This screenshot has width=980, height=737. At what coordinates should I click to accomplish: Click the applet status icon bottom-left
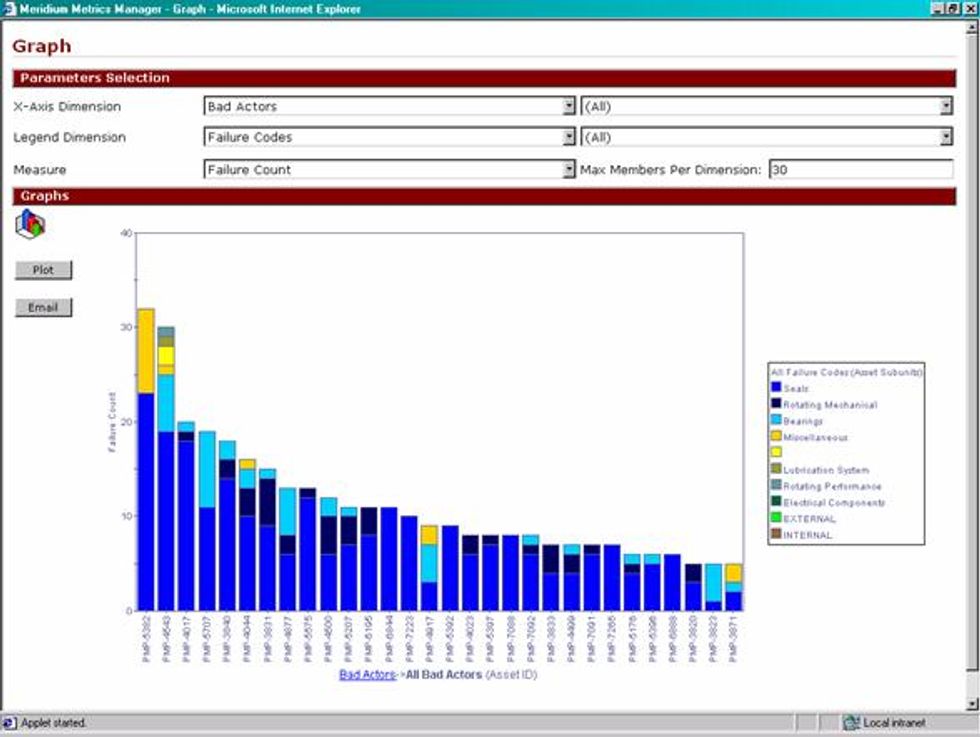click(x=9, y=719)
